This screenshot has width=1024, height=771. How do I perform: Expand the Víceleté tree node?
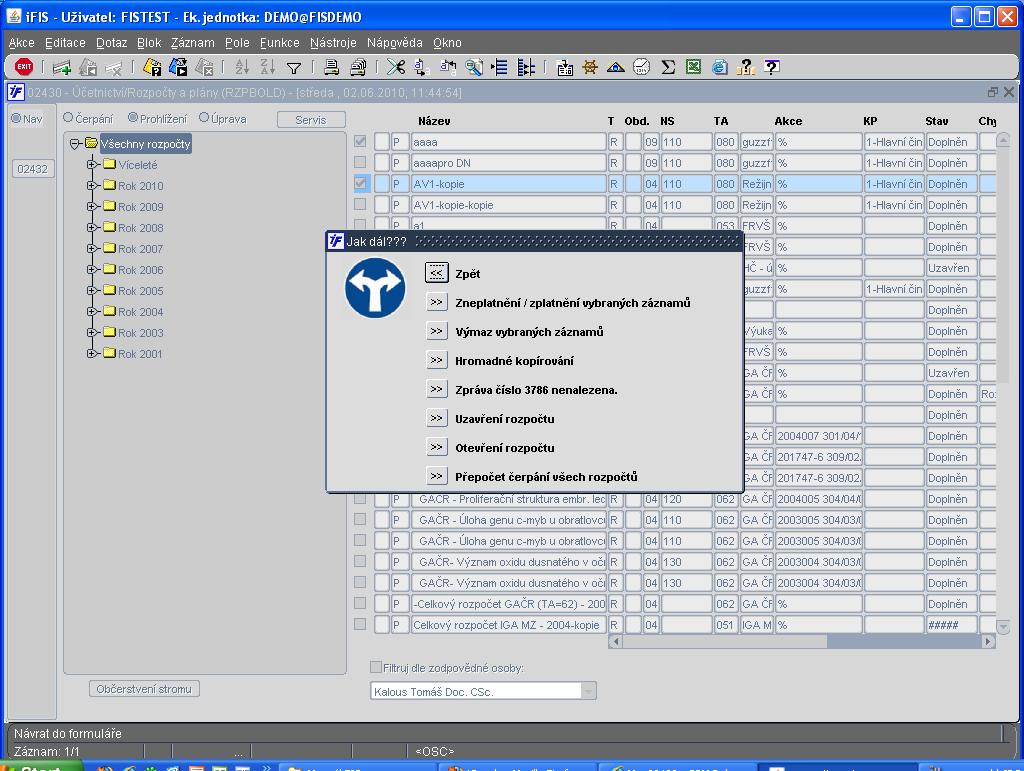coord(92,165)
